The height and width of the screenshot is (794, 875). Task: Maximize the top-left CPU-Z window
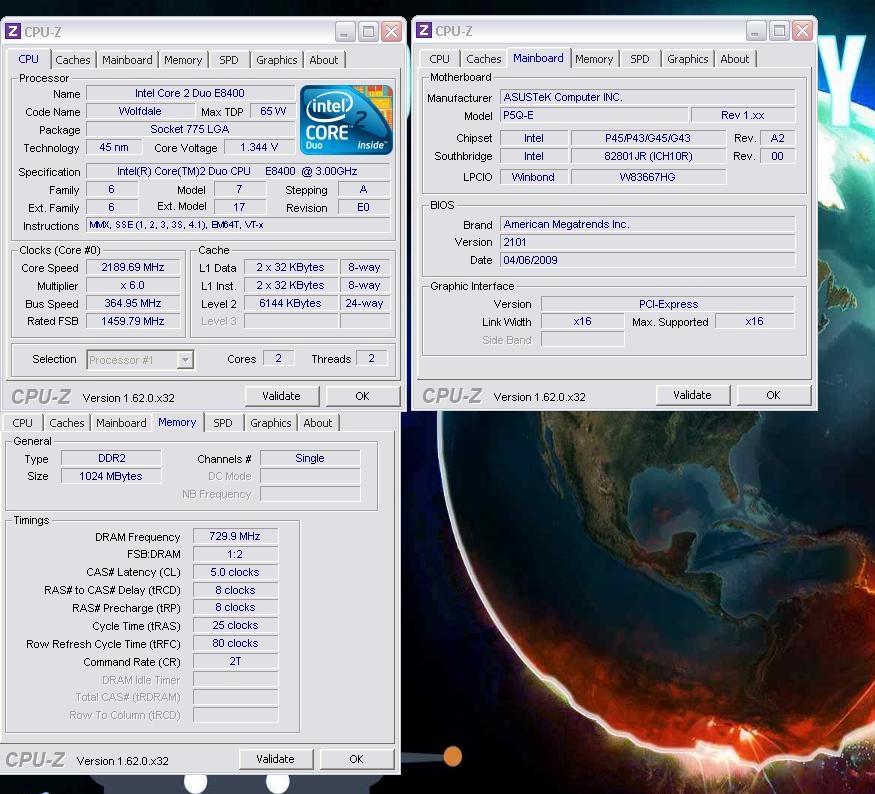(x=368, y=32)
